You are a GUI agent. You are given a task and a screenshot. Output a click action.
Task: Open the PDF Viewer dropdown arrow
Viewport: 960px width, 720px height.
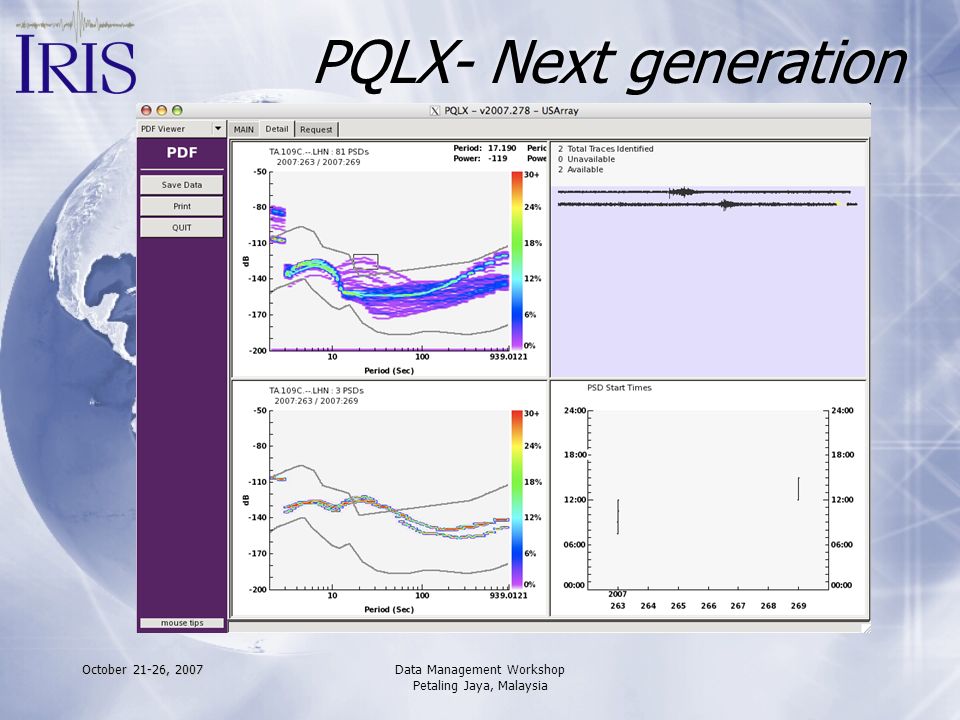218,129
